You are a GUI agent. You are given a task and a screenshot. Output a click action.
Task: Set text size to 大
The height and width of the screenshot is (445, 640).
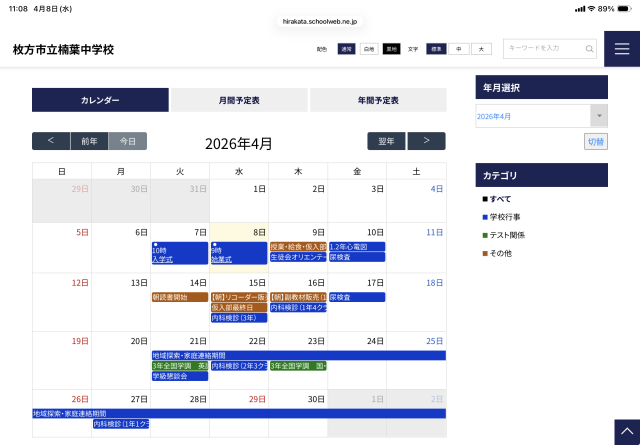point(481,49)
